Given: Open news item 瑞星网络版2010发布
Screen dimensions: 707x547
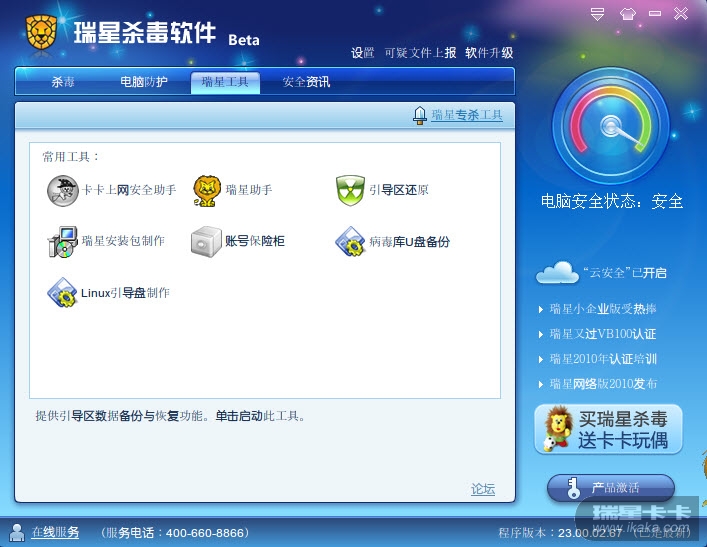Looking at the screenshot, I should [x=603, y=384].
